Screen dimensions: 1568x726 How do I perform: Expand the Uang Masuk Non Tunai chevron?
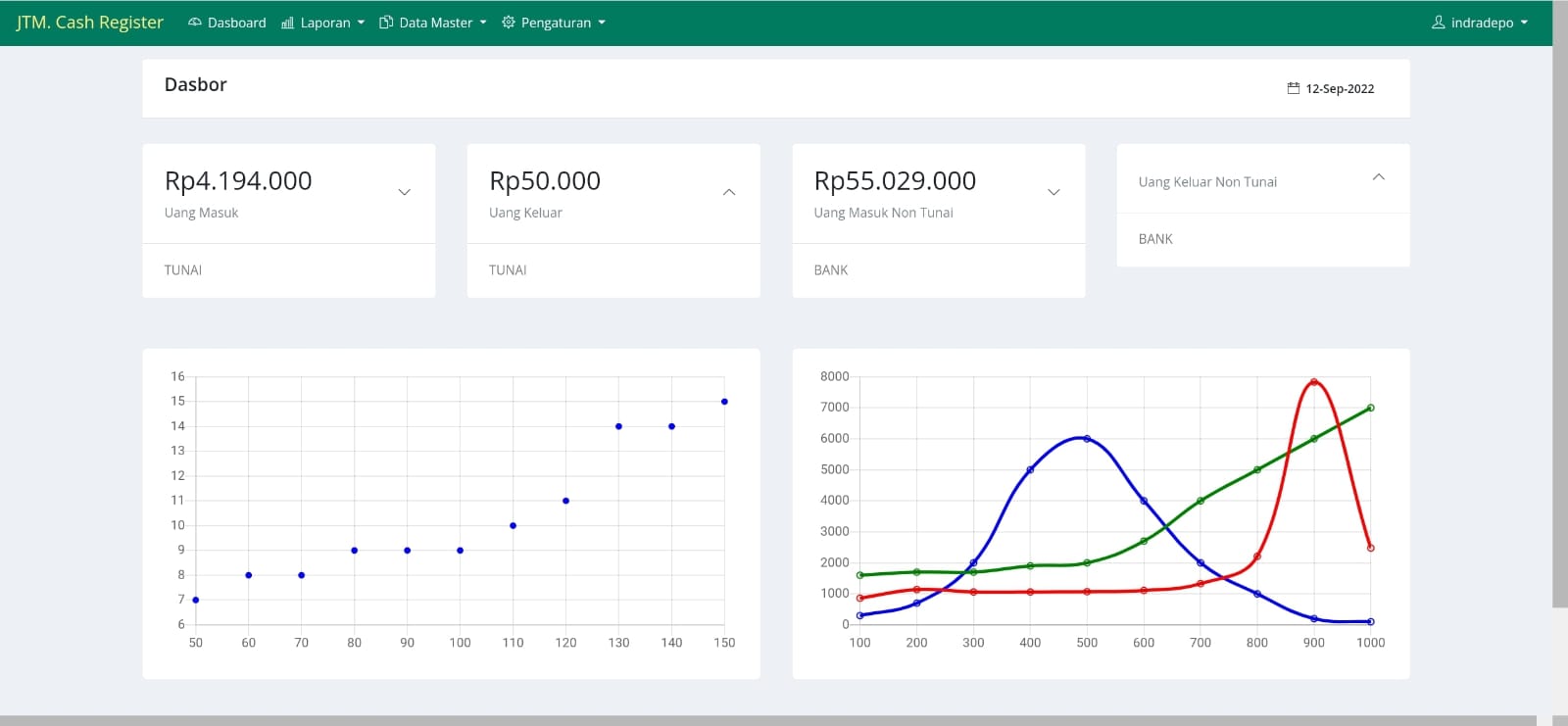(x=1053, y=192)
